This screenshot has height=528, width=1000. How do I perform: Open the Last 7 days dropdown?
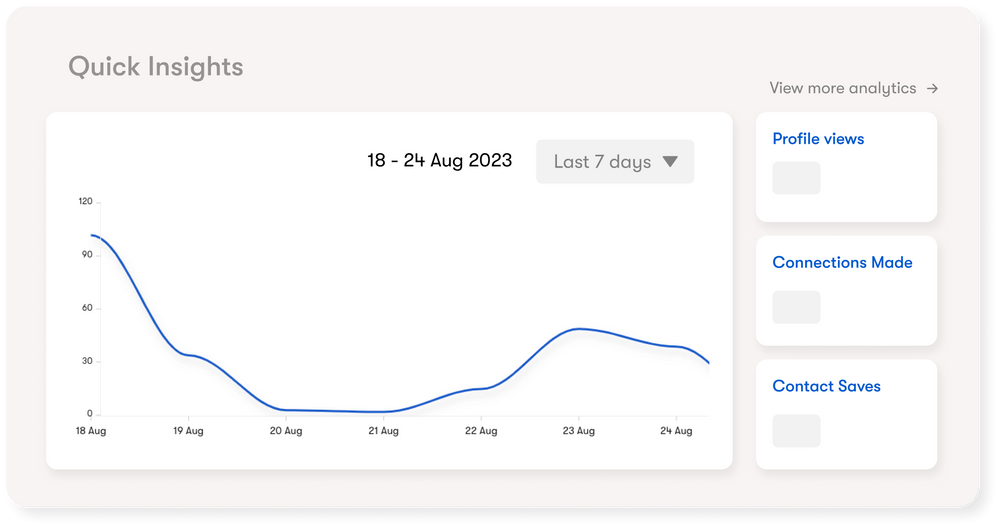click(614, 161)
